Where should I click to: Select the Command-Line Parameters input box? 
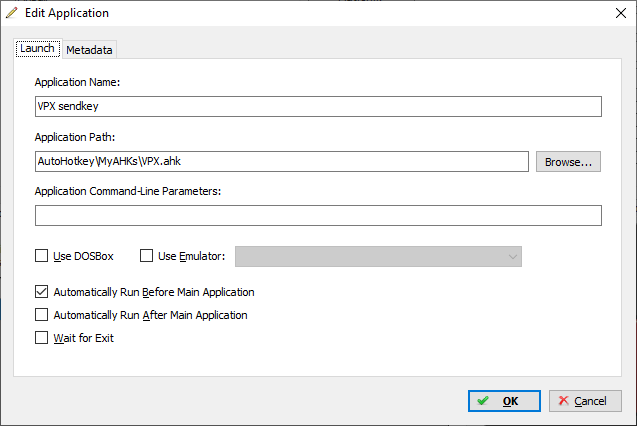pos(318,215)
